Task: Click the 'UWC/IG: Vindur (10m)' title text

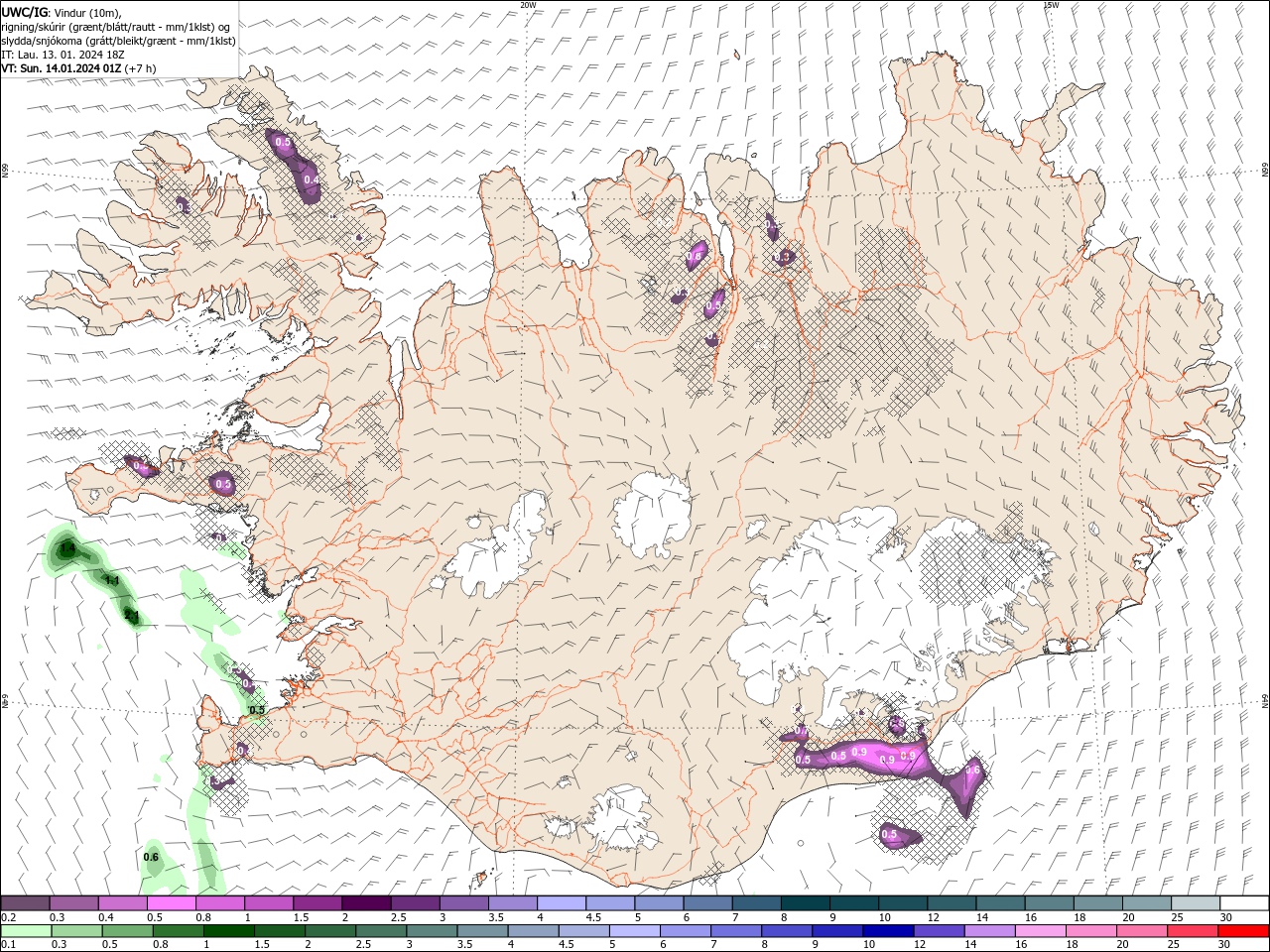Action: tap(61, 12)
